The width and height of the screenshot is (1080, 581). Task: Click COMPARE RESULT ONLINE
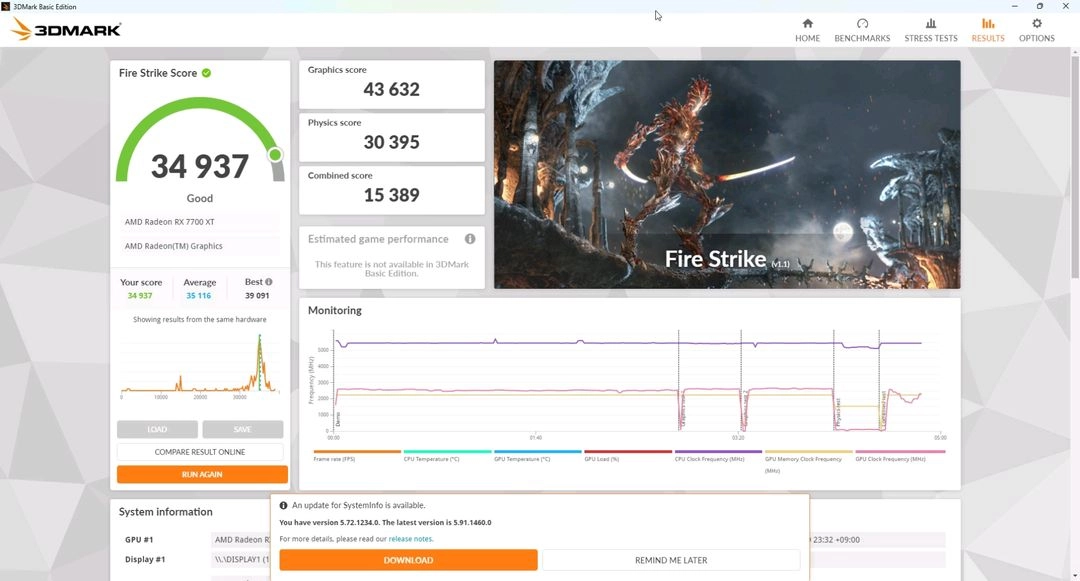[200, 452]
